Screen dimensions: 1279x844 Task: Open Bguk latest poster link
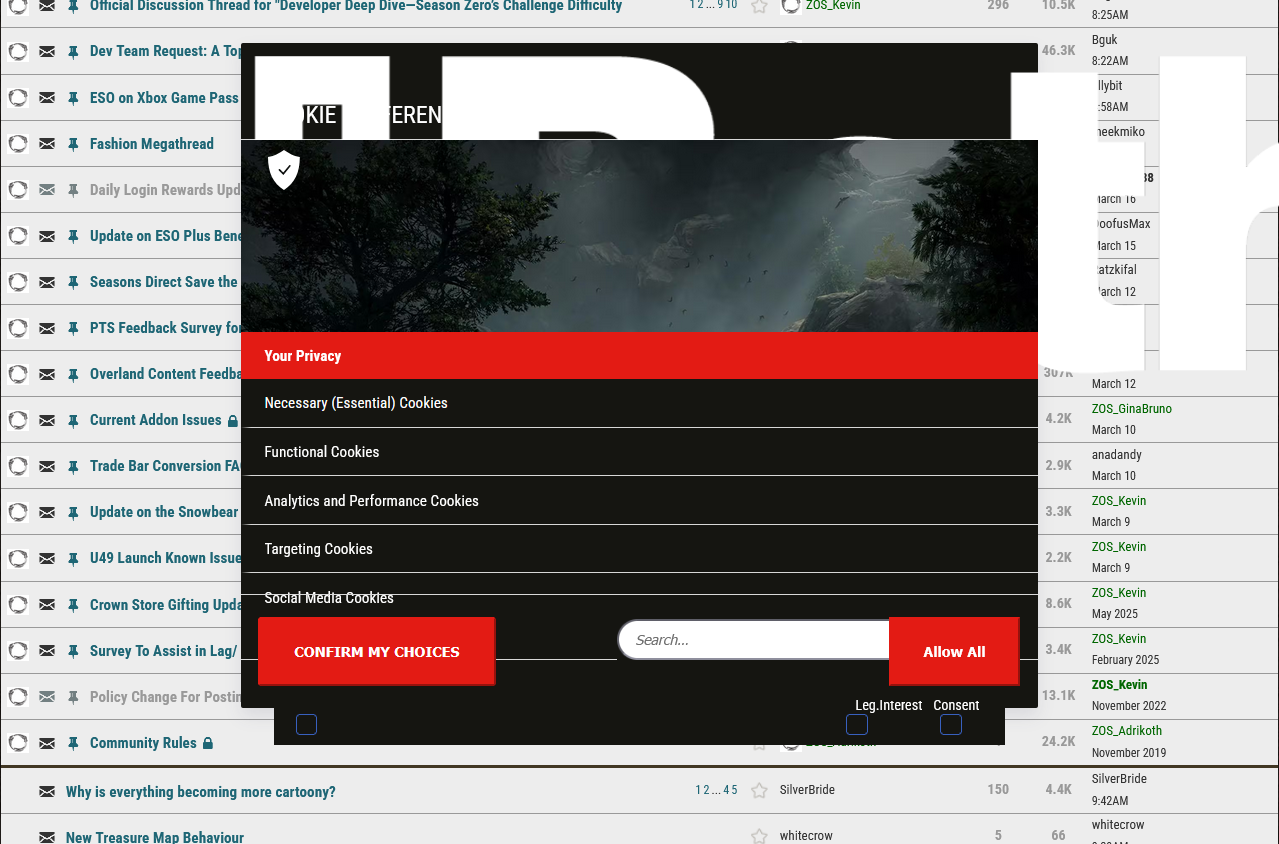(1105, 40)
